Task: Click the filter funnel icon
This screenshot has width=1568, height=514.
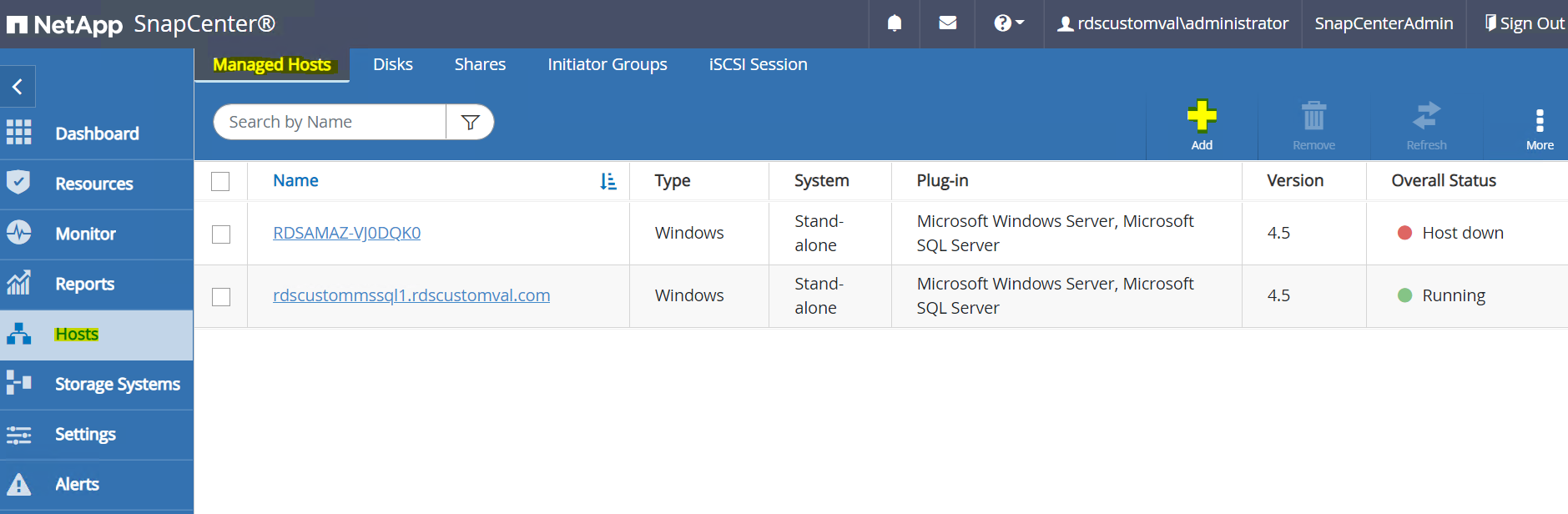Action: coord(470,123)
